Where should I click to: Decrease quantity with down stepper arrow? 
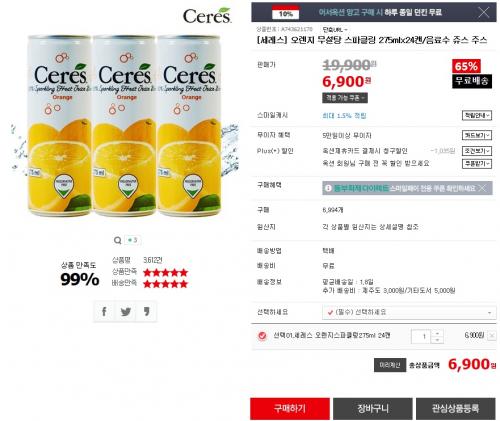pos(437,340)
